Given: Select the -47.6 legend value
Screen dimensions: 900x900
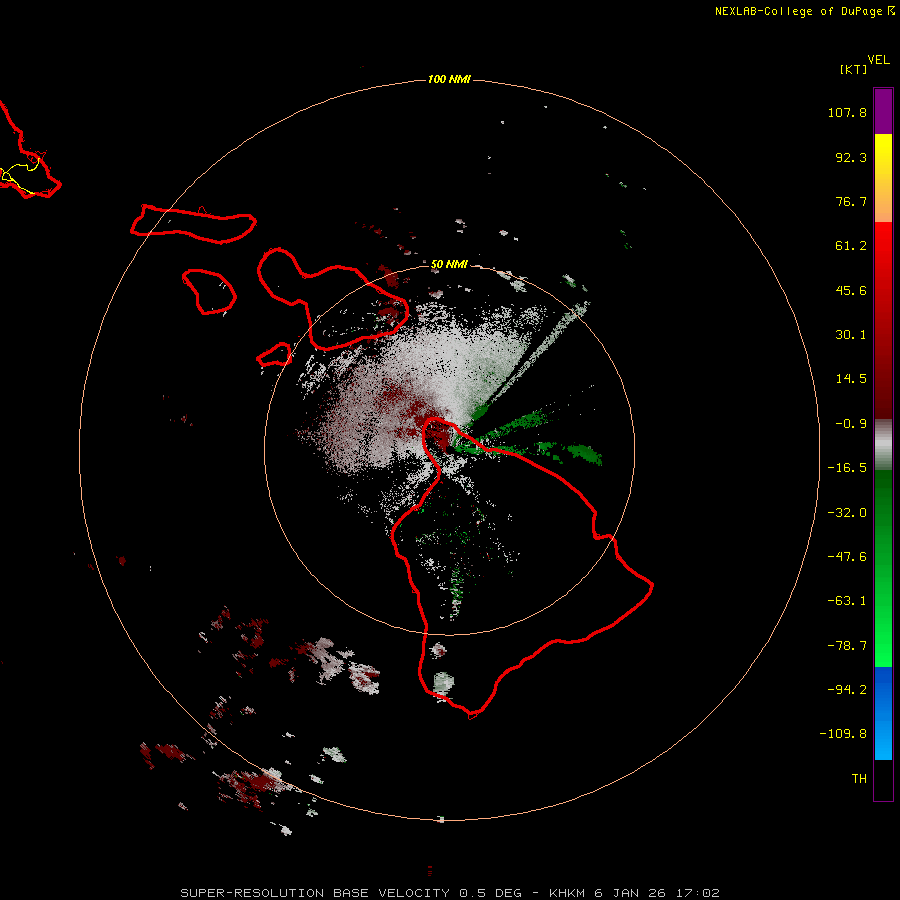Looking at the screenshot, I should [847, 557].
